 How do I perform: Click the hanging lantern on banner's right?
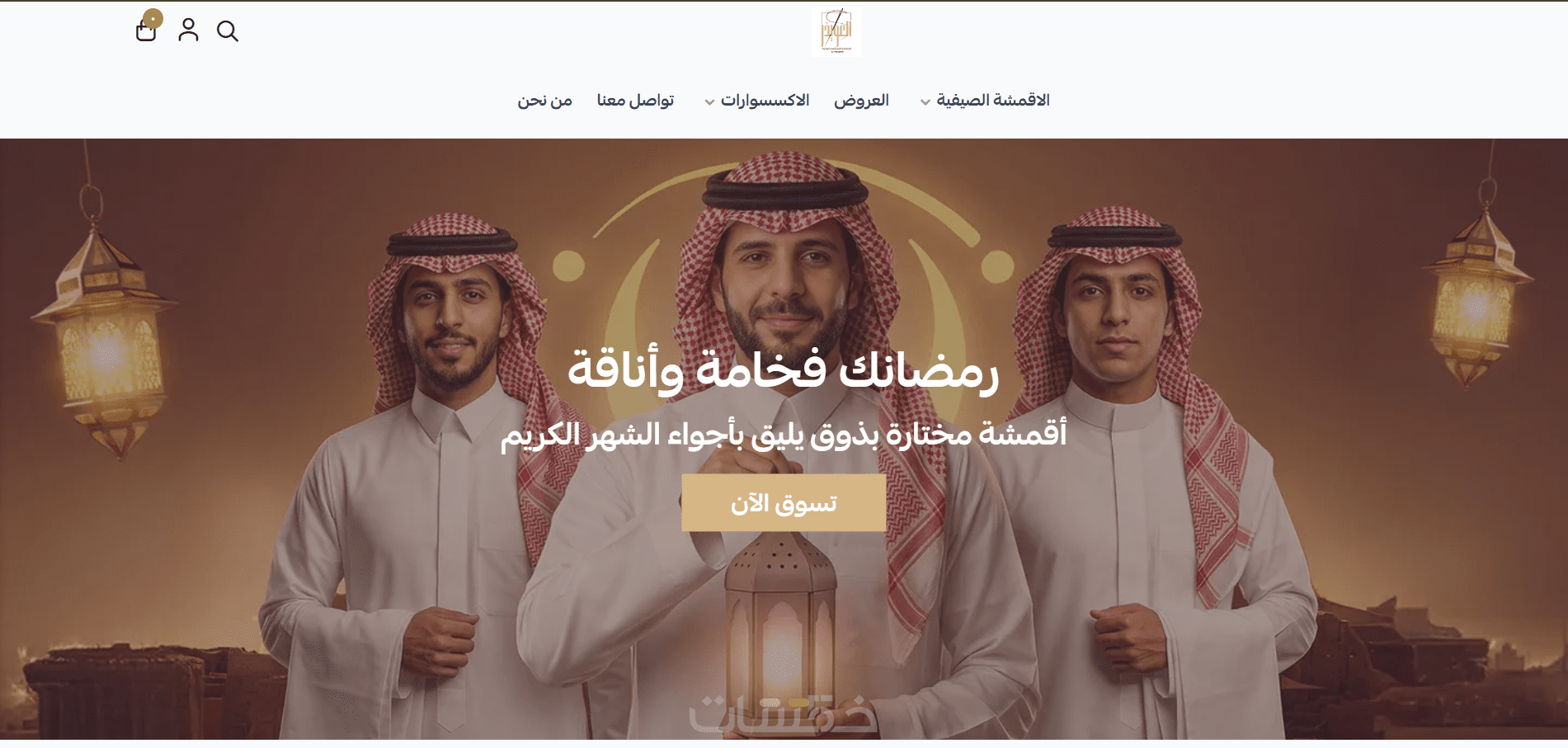click(x=1476, y=289)
